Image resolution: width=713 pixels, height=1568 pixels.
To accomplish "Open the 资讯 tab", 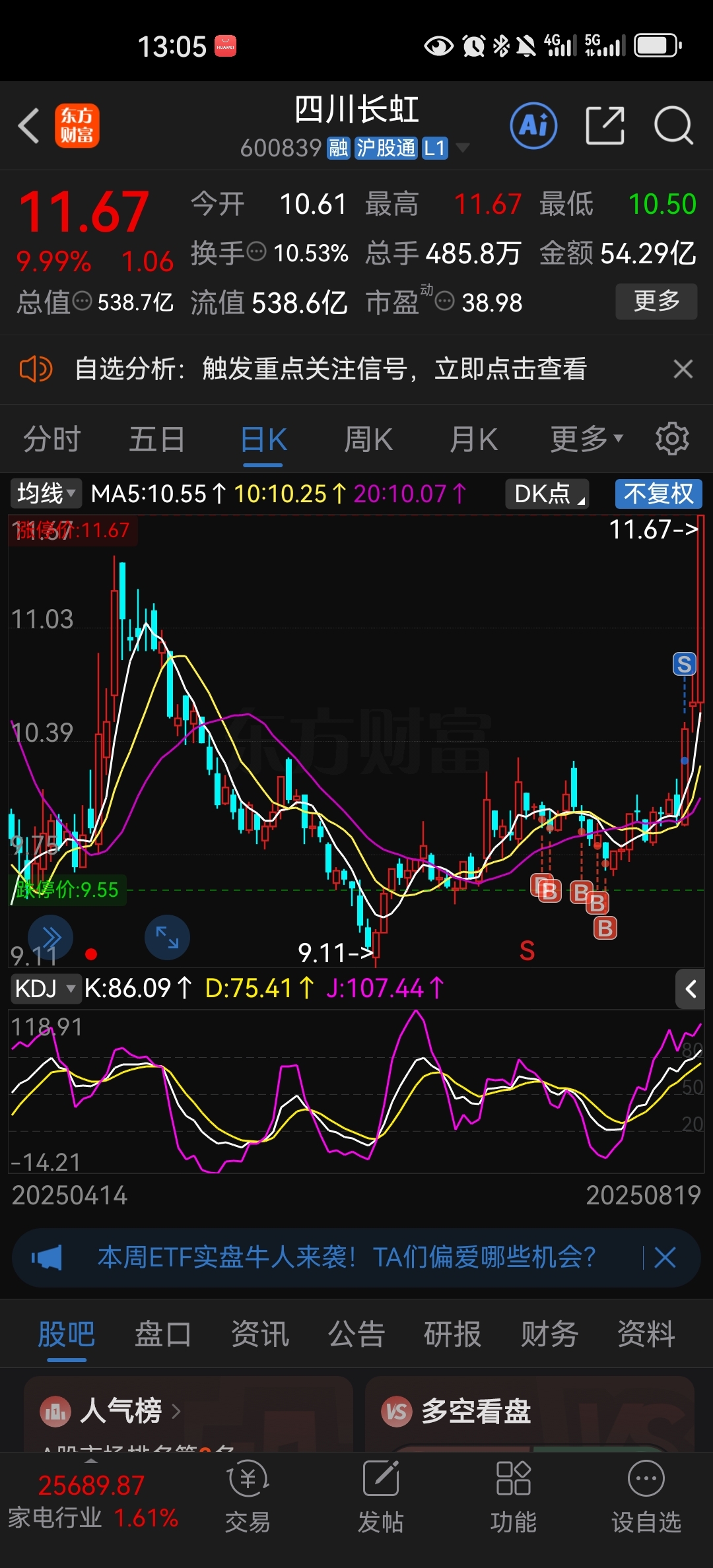I will coord(260,1334).
